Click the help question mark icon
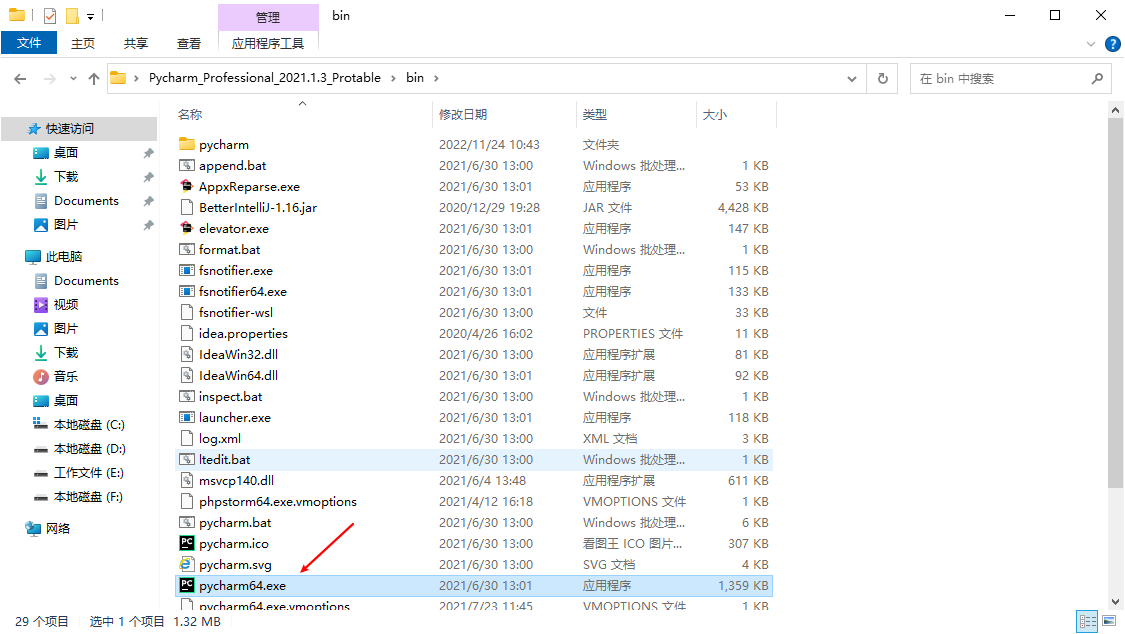This screenshot has height=634, width=1125. click(x=1112, y=44)
